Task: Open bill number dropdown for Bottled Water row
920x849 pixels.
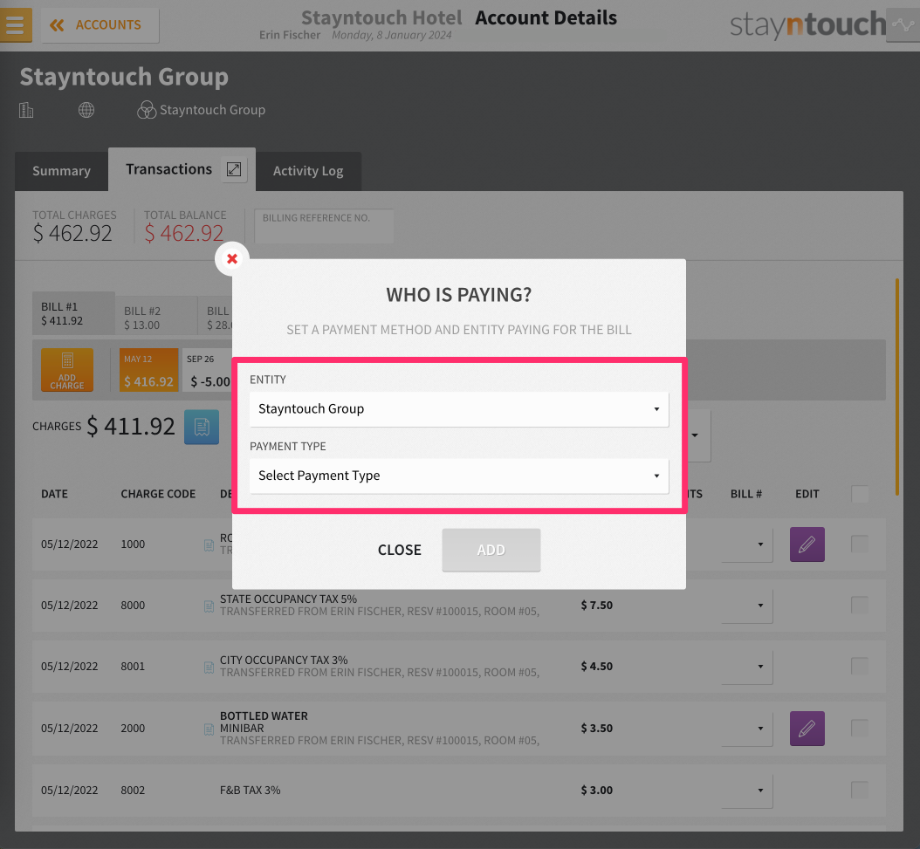Action: click(747, 729)
